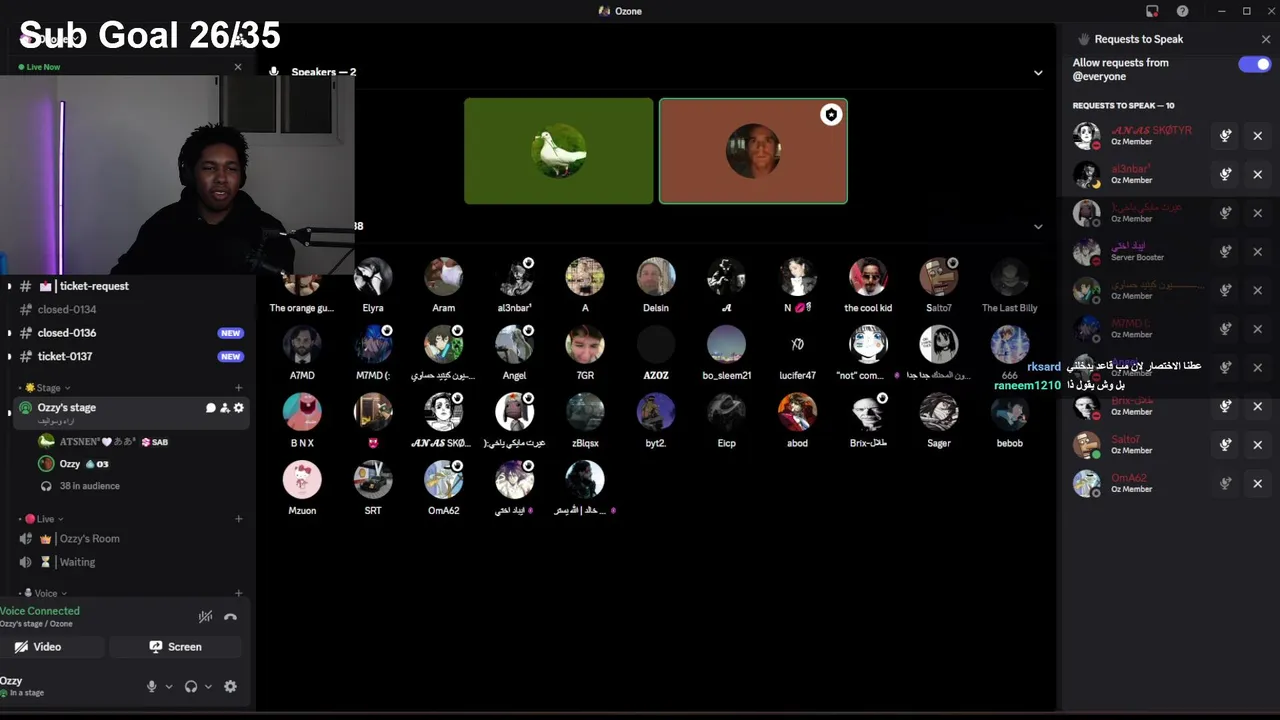Disconnect from the voice channel
The height and width of the screenshot is (720, 1280).
click(231, 617)
